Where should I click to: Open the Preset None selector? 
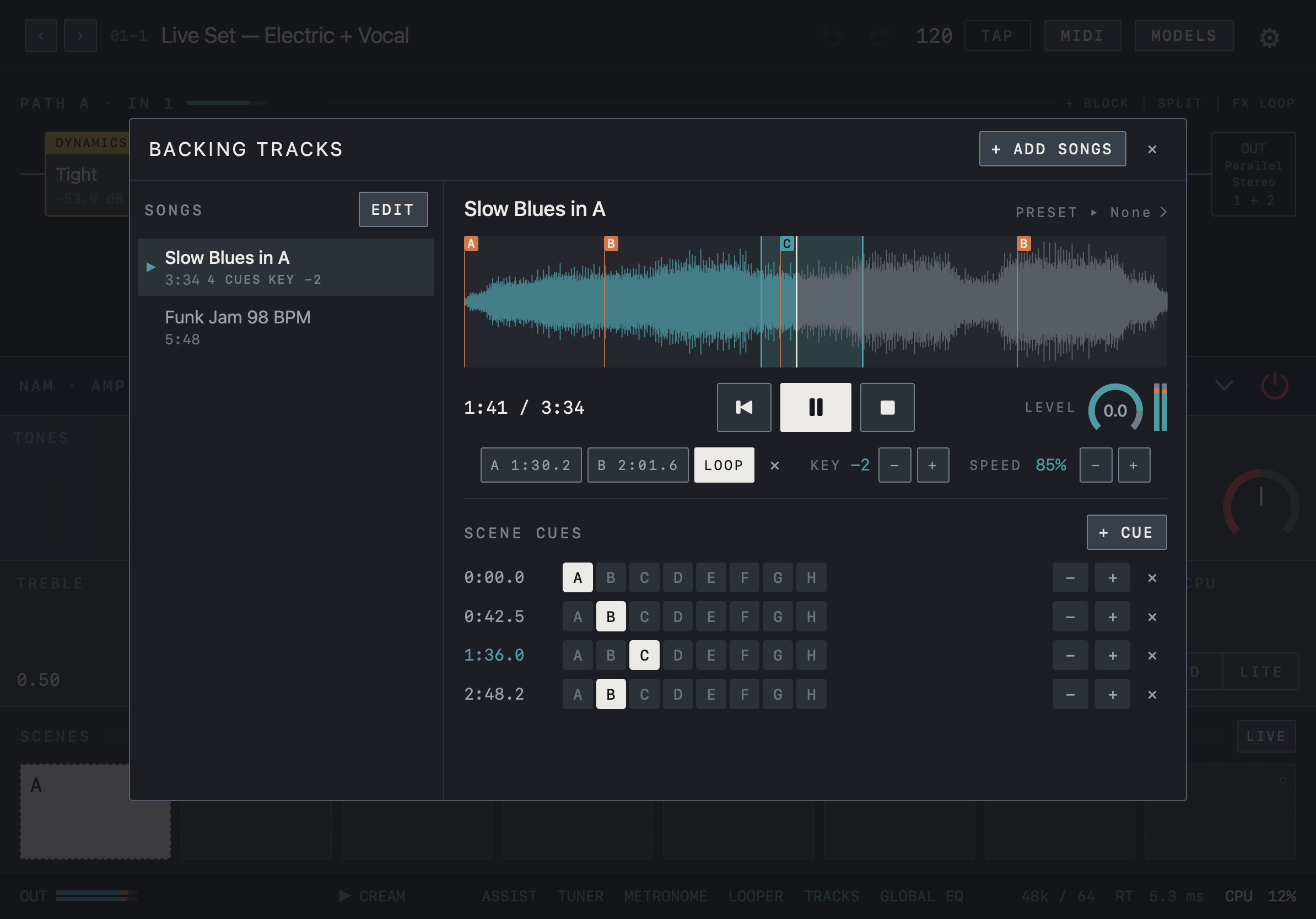tap(1091, 213)
